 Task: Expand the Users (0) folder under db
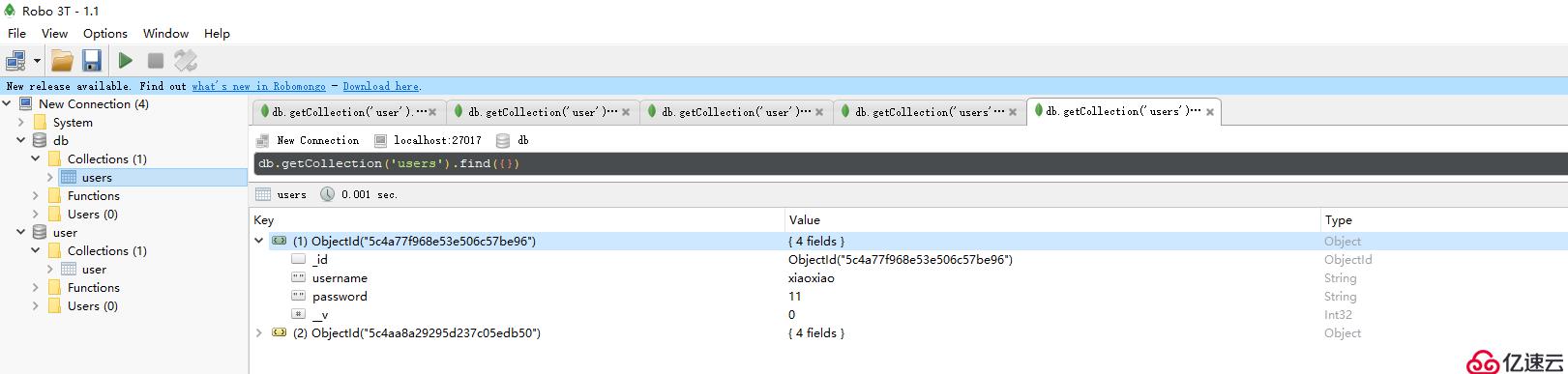tap(36, 214)
